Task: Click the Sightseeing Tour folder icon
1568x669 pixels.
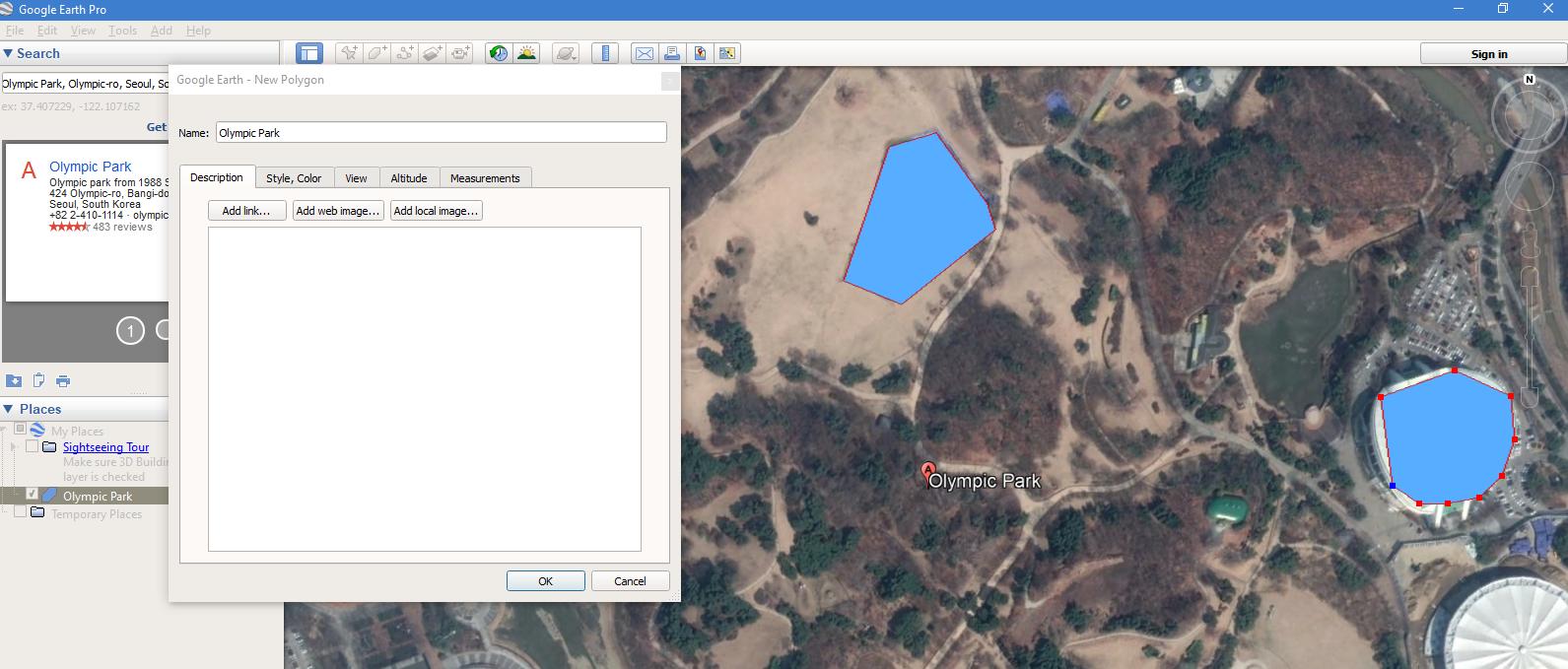Action: pyautogui.click(x=49, y=447)
